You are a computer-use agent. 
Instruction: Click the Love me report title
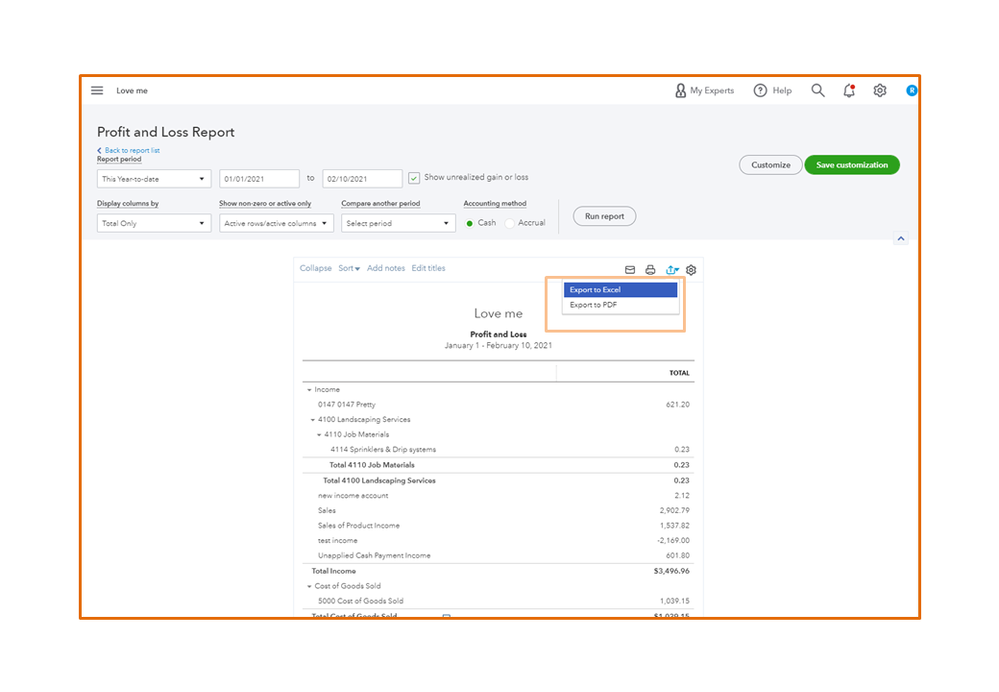(498, 314)
